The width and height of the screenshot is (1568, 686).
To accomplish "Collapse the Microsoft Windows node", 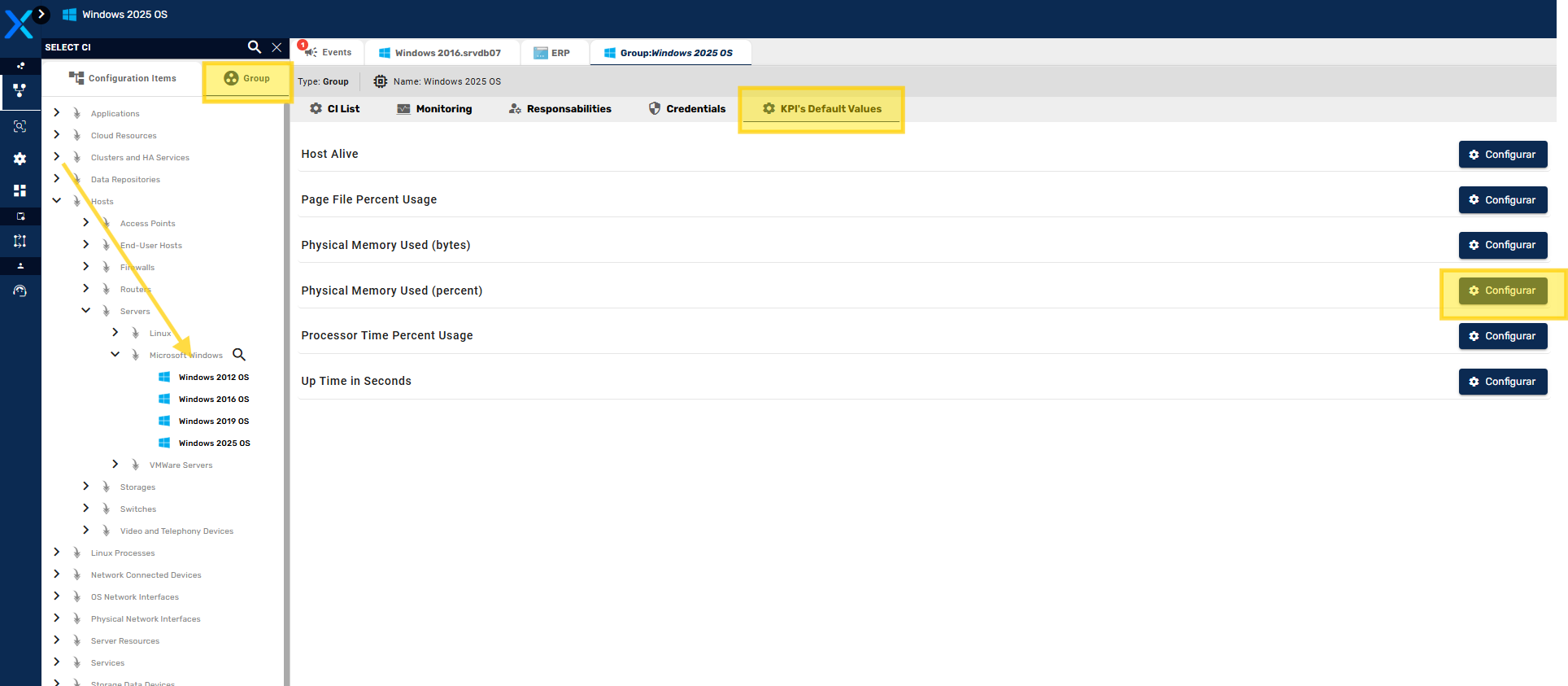I will click(115, 355).
